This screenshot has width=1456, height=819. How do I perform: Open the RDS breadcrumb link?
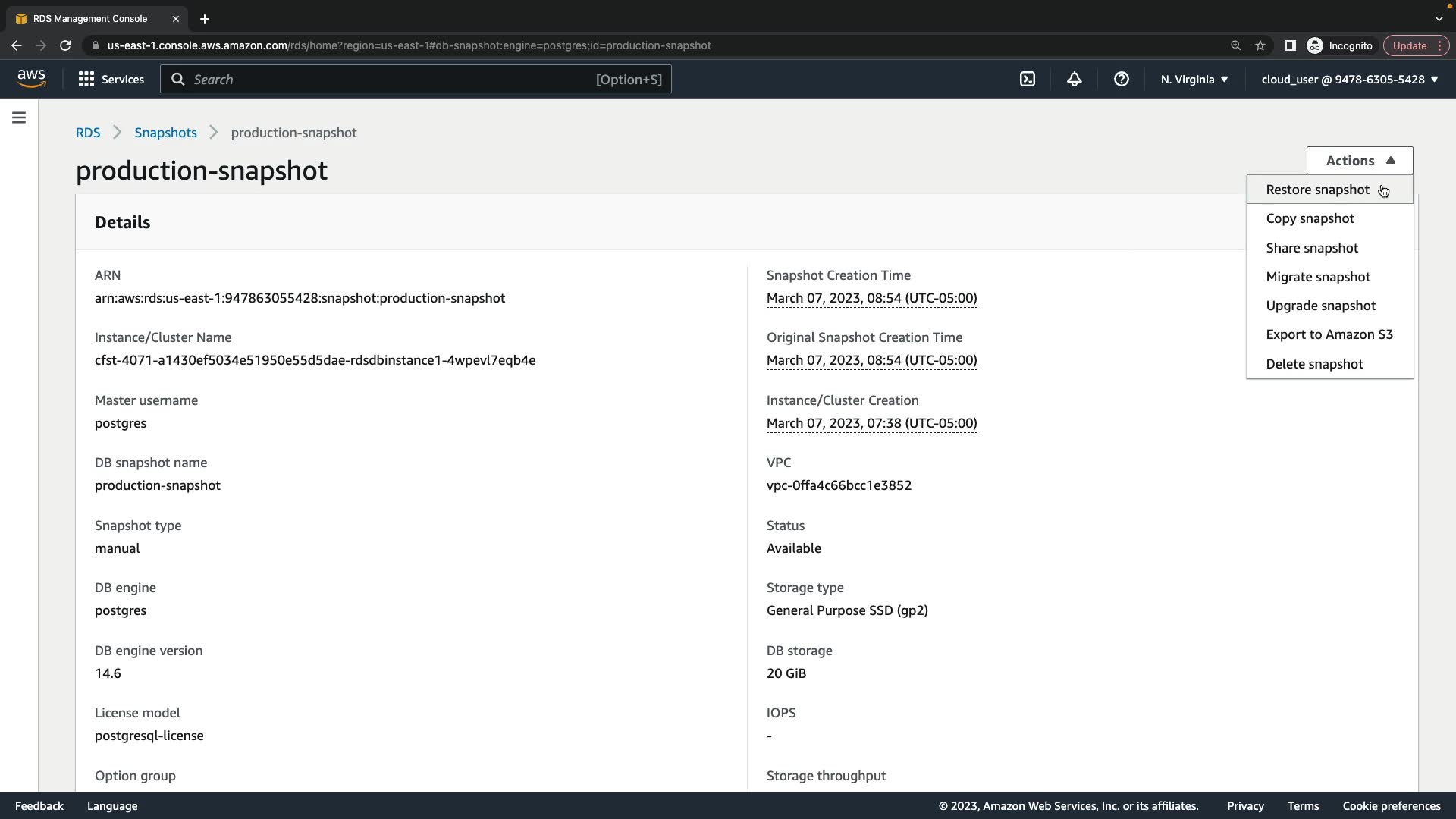[x=88, y=133]
